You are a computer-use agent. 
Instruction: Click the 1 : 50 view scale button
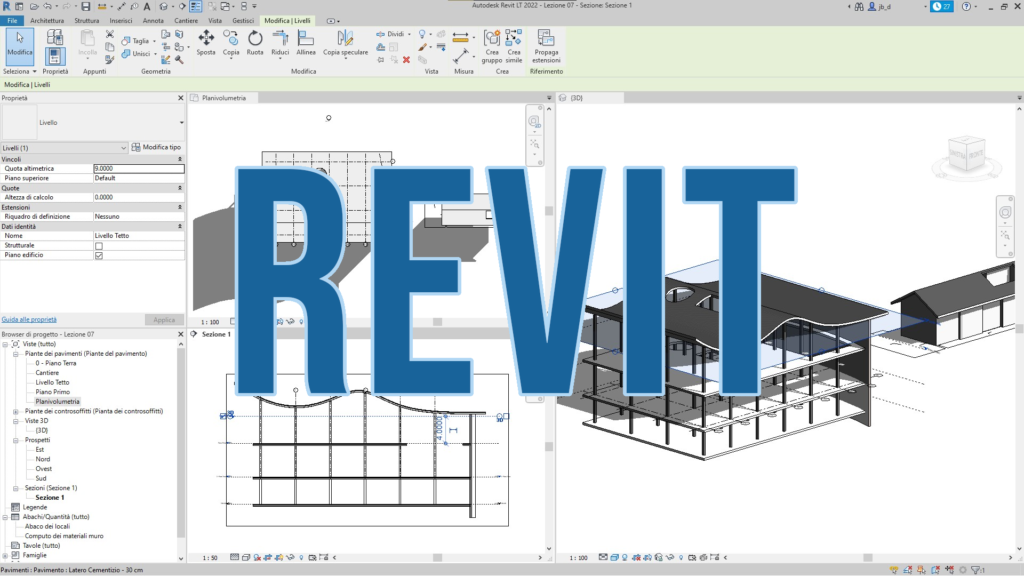[x=210, y=558]
